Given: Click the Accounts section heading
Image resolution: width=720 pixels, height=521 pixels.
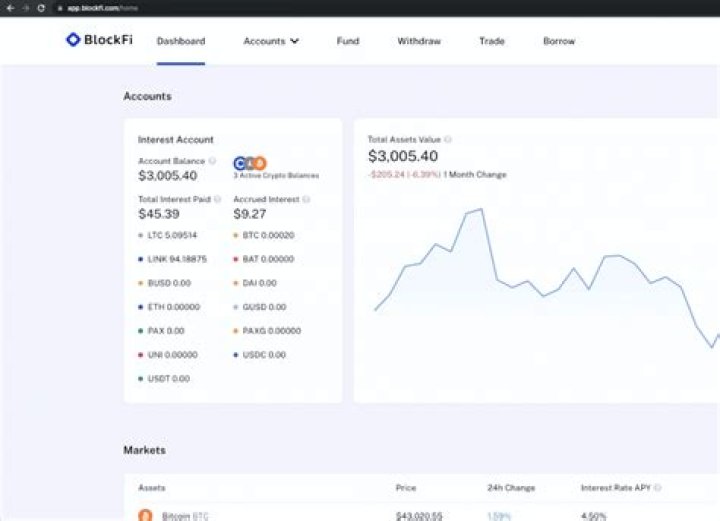Looking at the screenshot, I should (x=147, y=96).
